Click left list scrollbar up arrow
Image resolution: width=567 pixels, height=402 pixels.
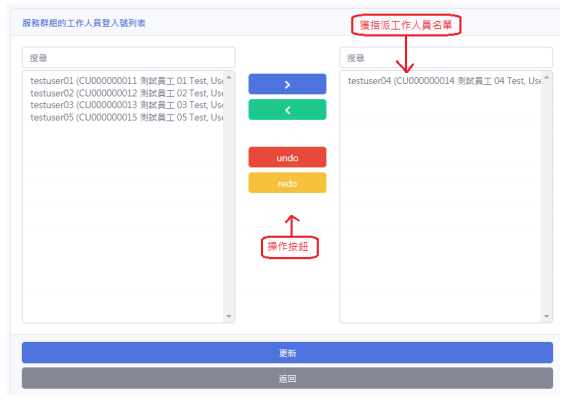(229, 77)
